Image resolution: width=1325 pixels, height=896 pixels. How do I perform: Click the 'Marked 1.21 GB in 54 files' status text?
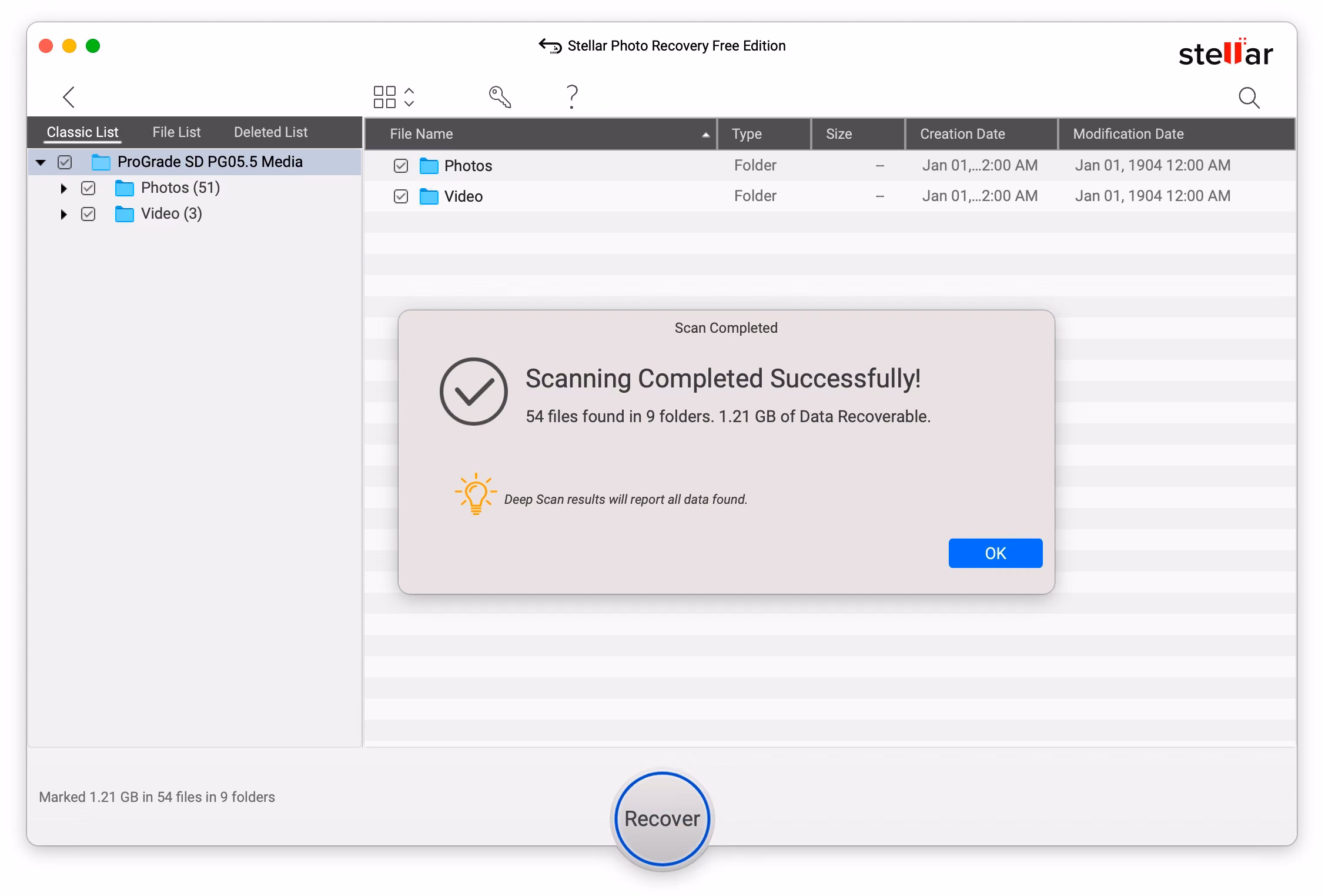(x=157, y=797)
